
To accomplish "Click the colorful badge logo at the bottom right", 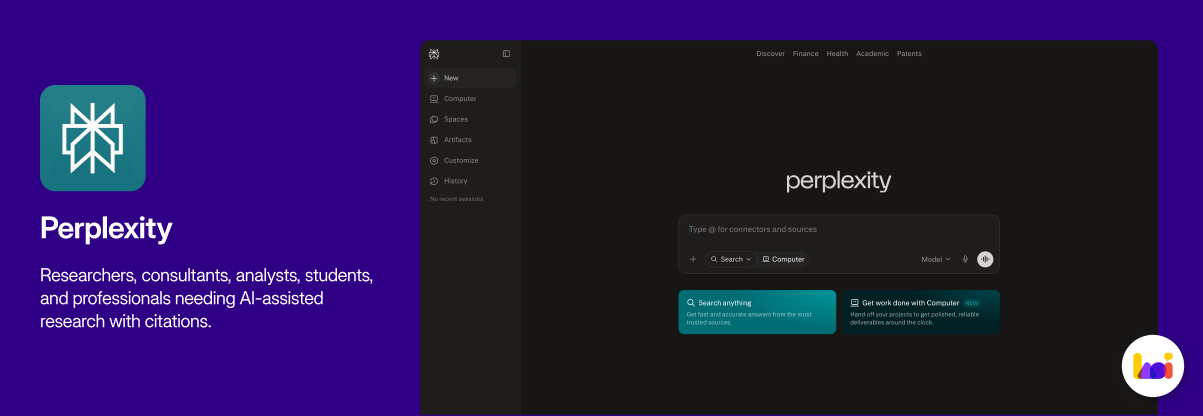I will 1152,366.
